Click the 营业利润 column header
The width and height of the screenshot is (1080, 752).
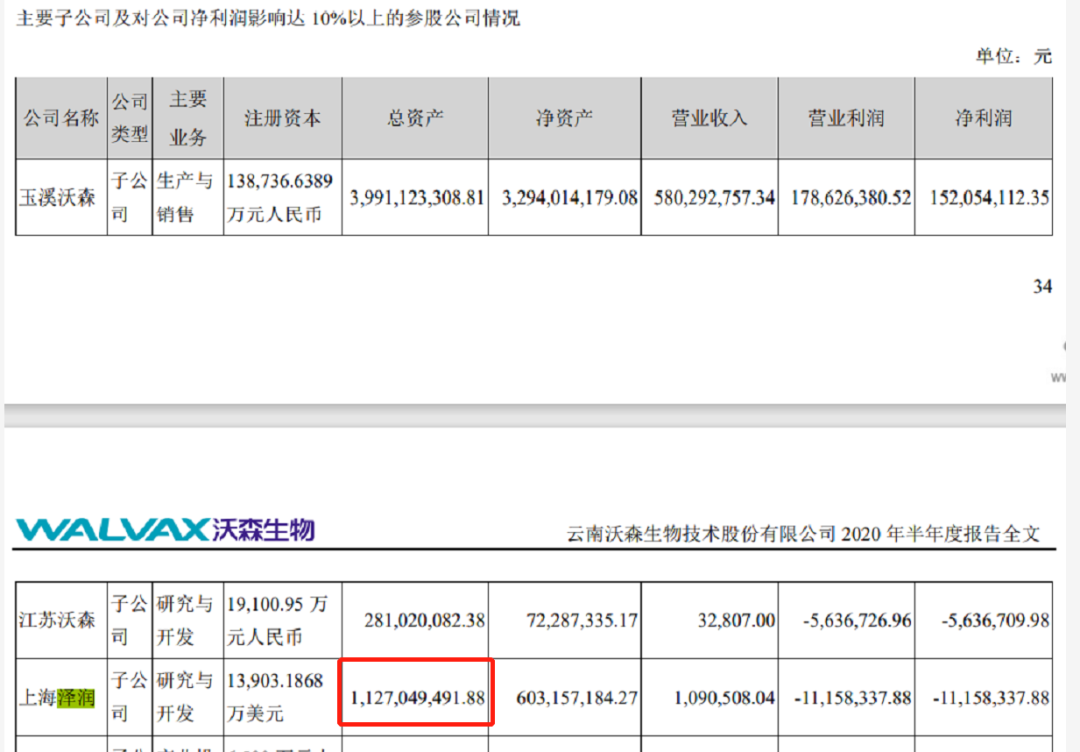846,118
